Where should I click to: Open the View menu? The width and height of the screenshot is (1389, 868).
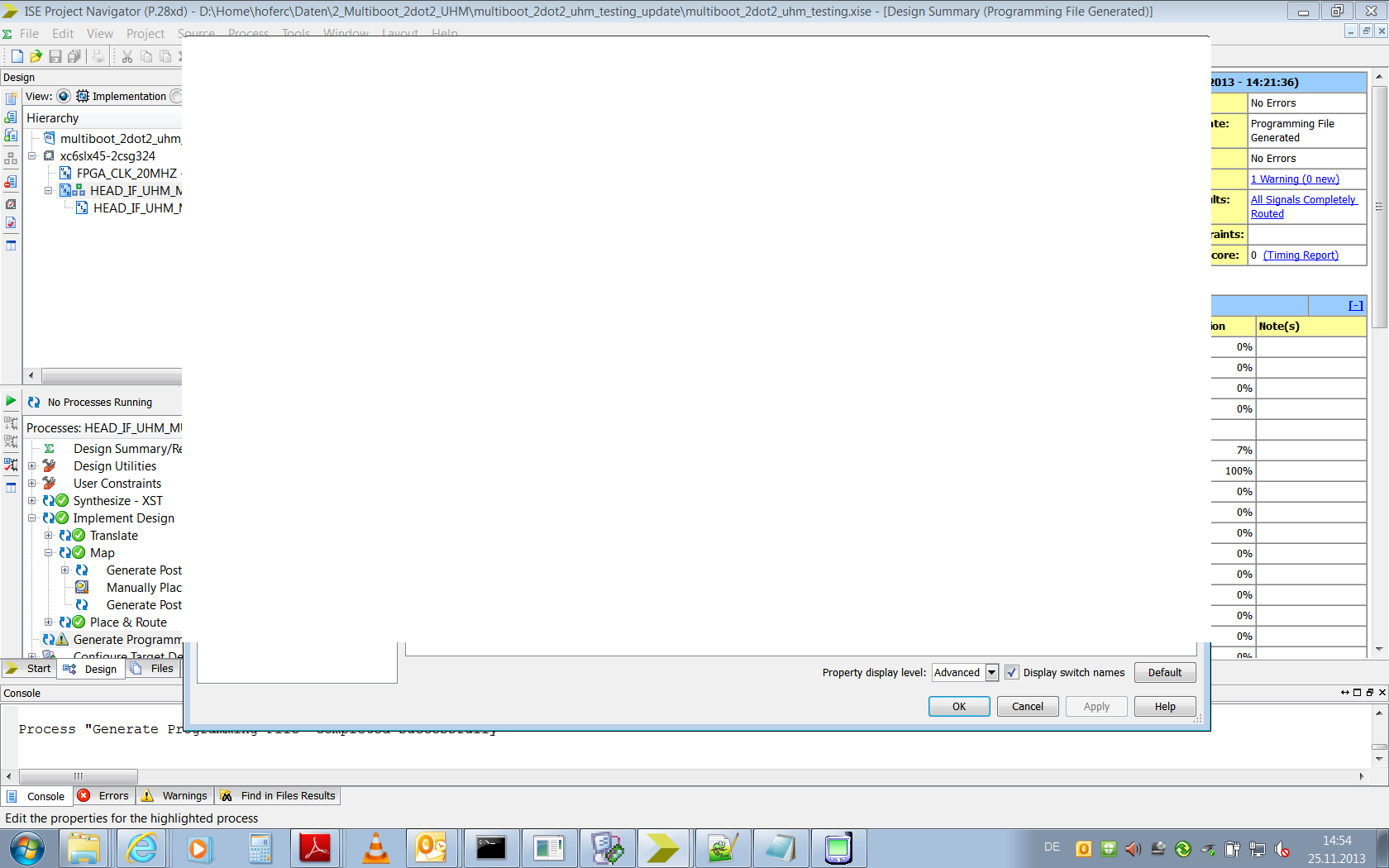(x=100, y=34)
